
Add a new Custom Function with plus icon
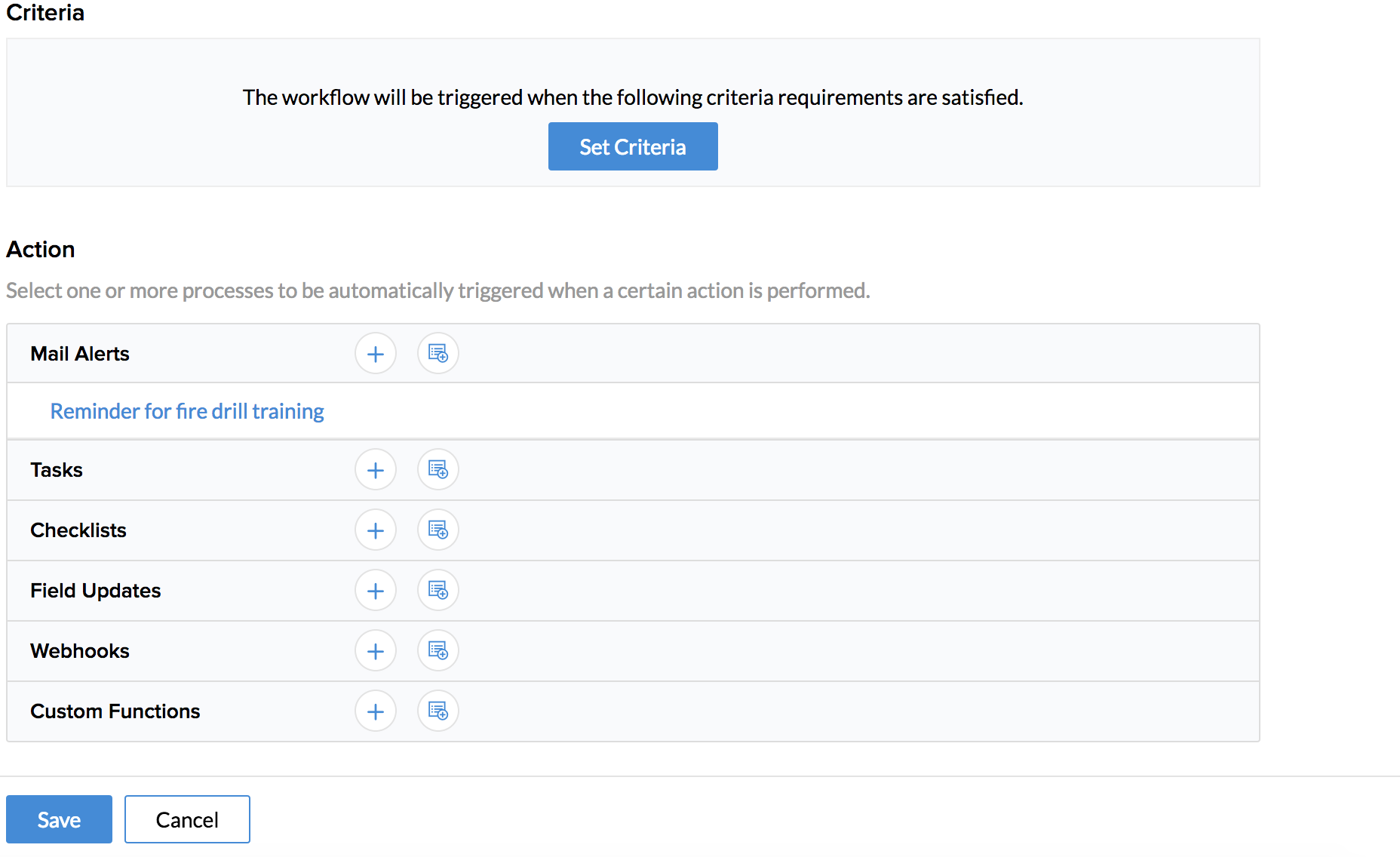tap(376, 711)
